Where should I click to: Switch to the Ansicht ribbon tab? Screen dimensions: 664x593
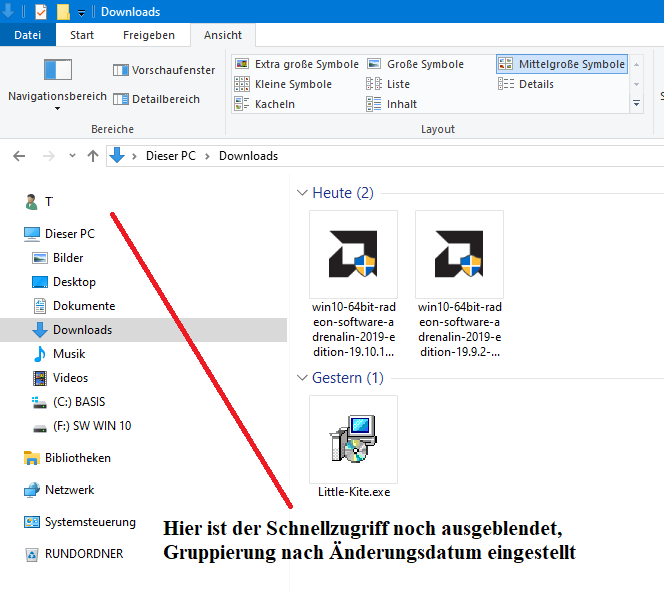(x=223, y=35)
